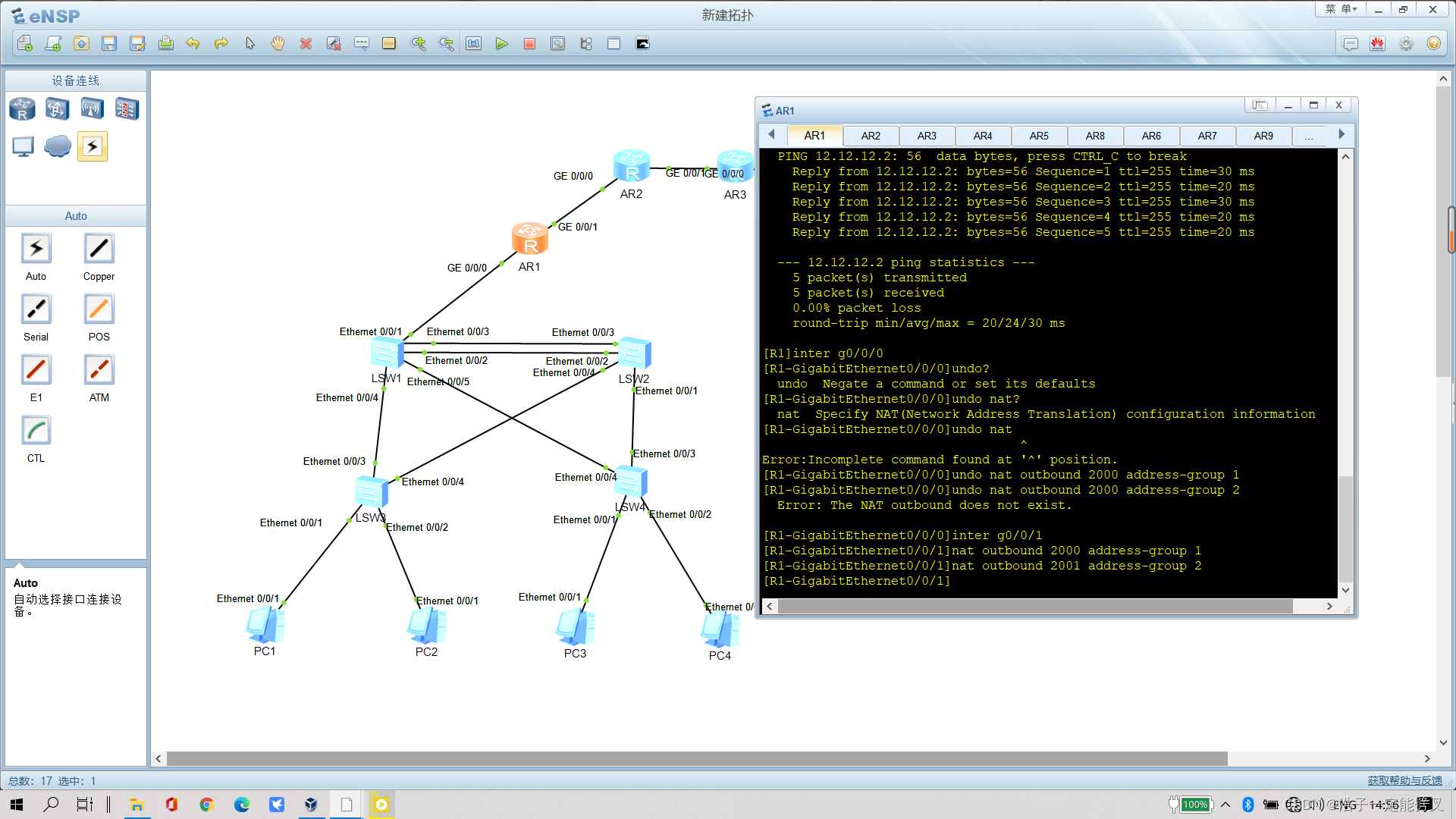The image size is (1456, 819).
Task: Select the Switch device category icon
Action: pos(57,109)
